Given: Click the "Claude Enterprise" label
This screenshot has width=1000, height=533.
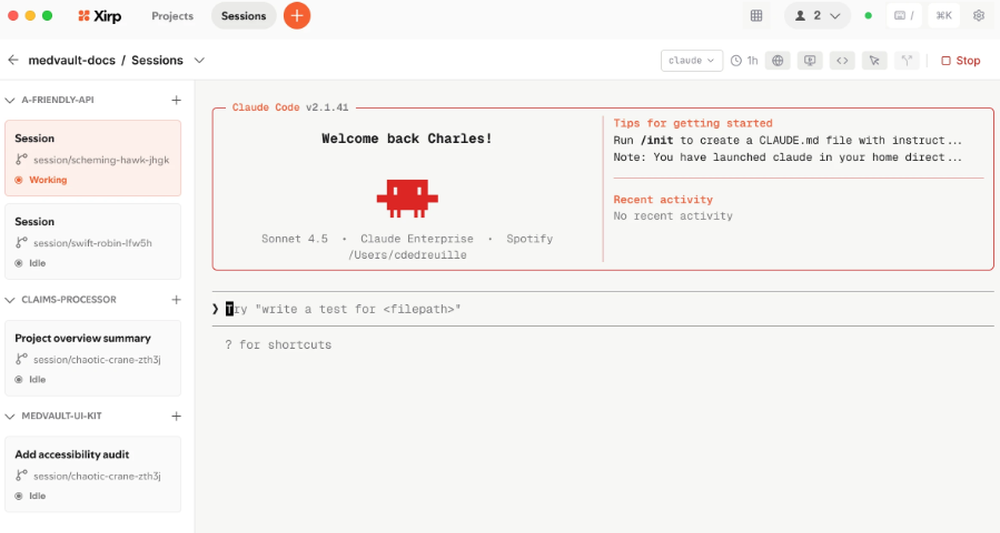Looking at the screenshot, I should (417, 238).
